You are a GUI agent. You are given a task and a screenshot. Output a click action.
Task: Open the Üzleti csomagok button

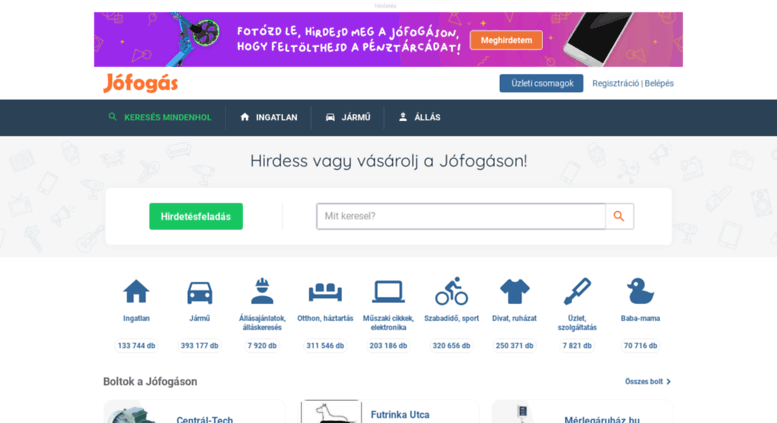541,83
